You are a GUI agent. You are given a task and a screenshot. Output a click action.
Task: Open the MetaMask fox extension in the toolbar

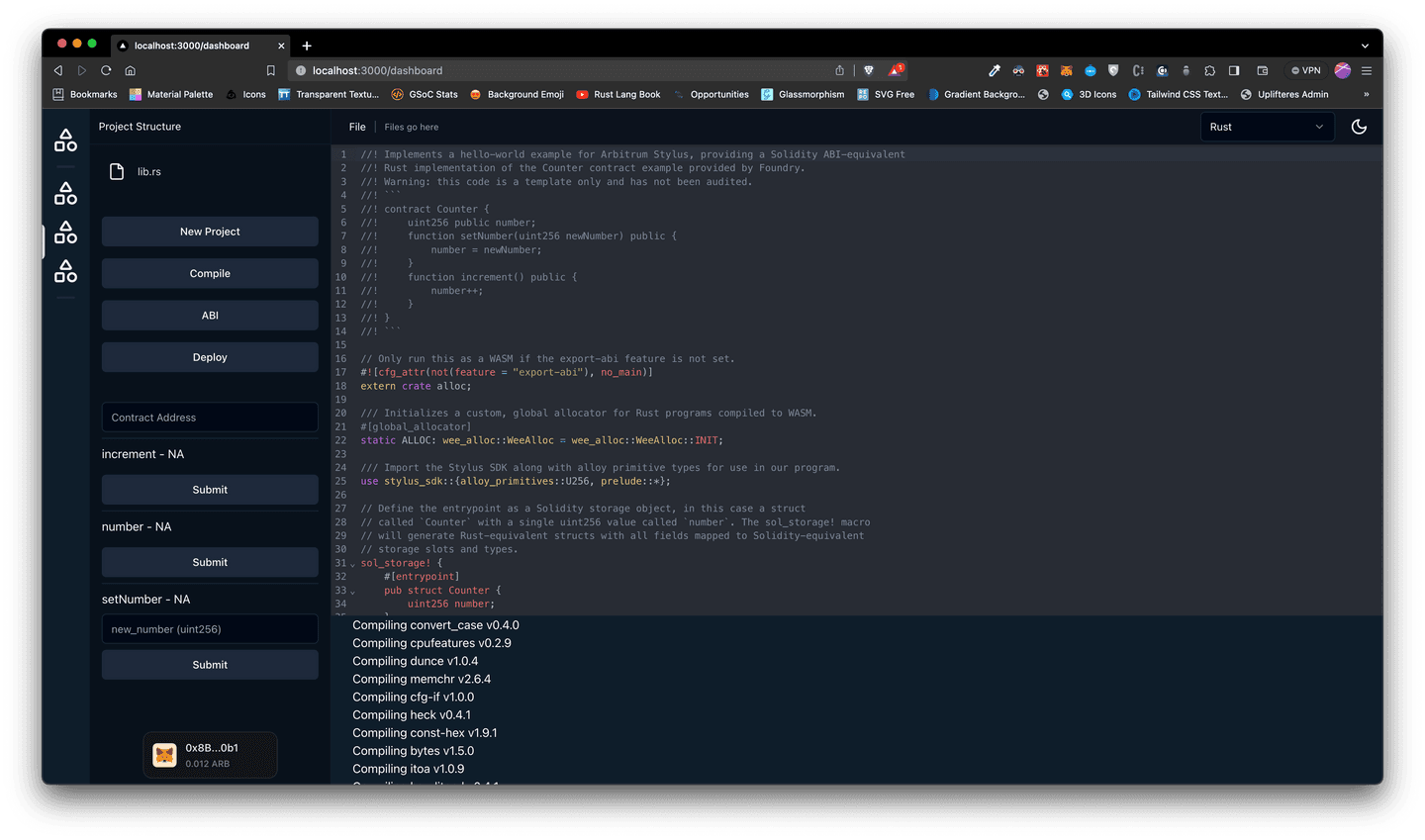(x=1066, y=70)
